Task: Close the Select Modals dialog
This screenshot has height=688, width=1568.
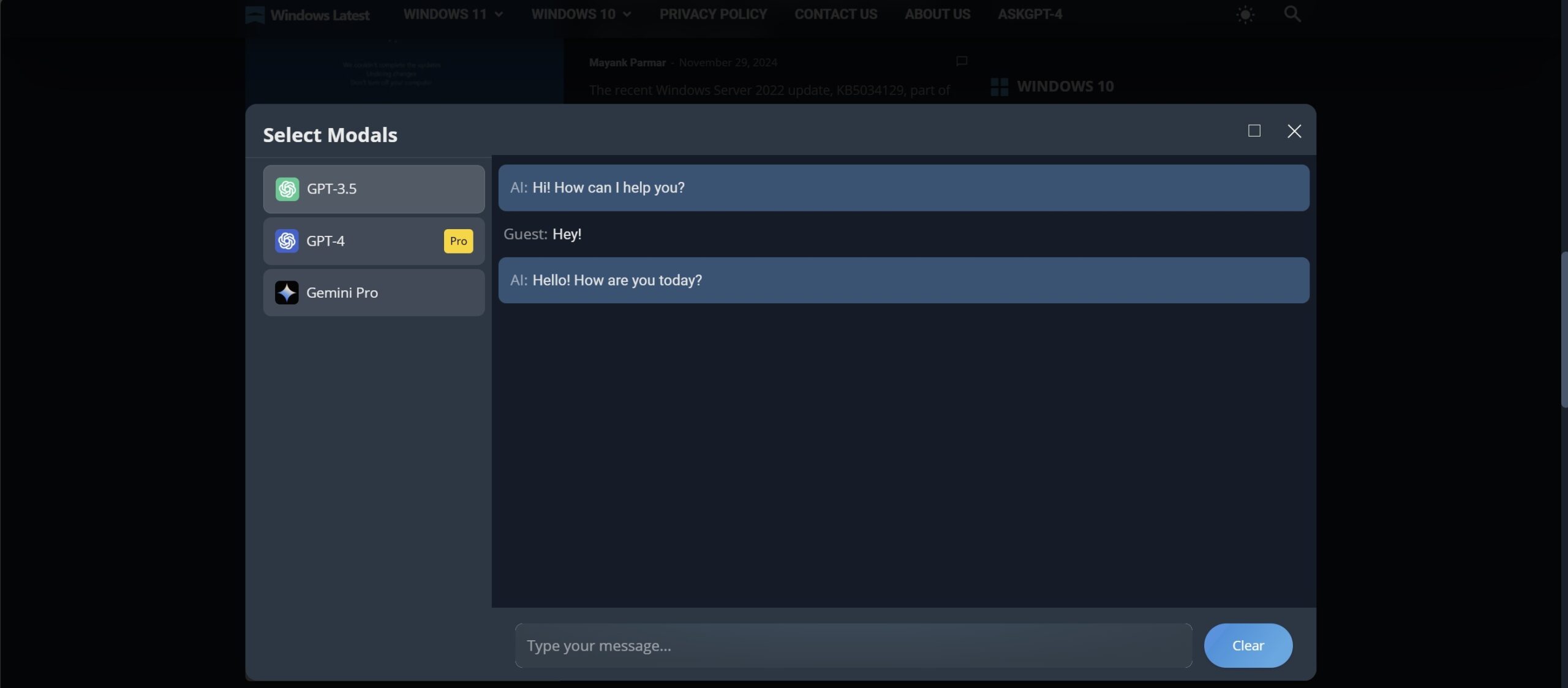Action: click(x=1294, y=131)
